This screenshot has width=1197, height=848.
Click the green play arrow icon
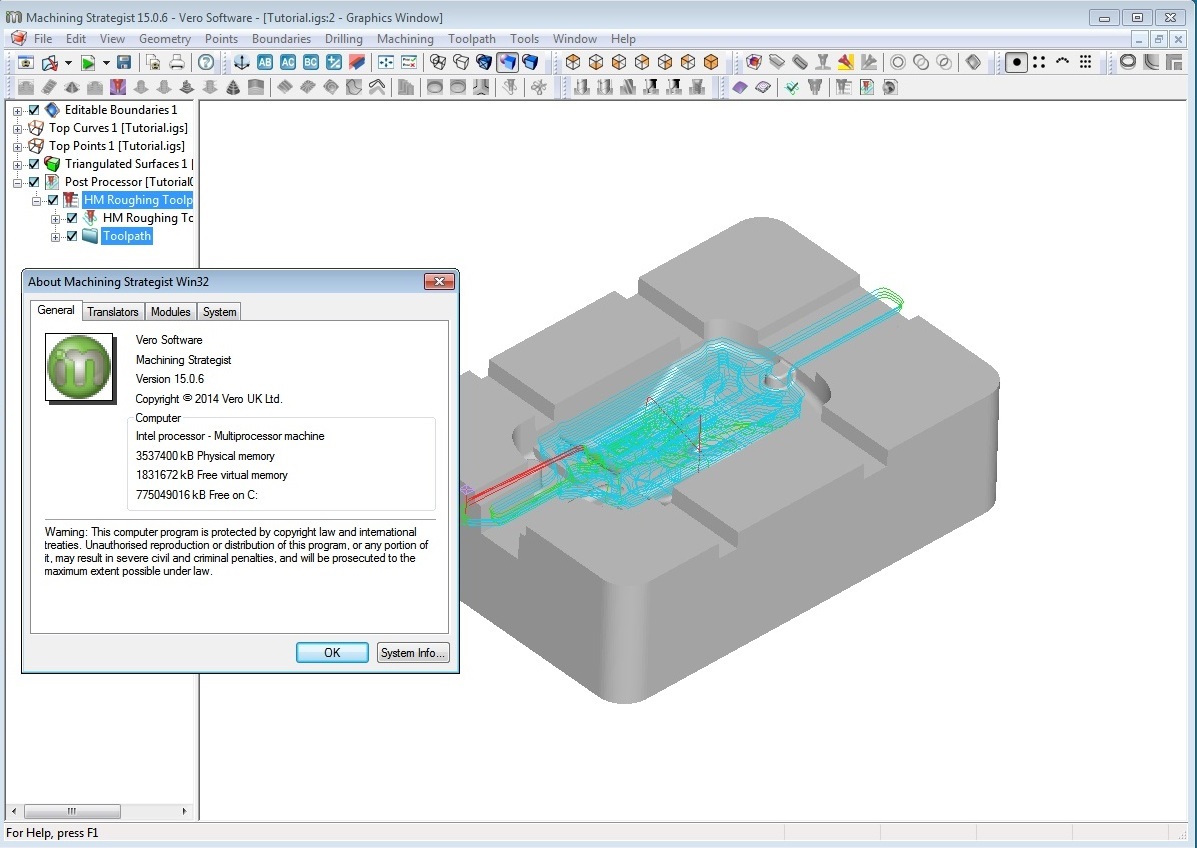coord(89,63)
